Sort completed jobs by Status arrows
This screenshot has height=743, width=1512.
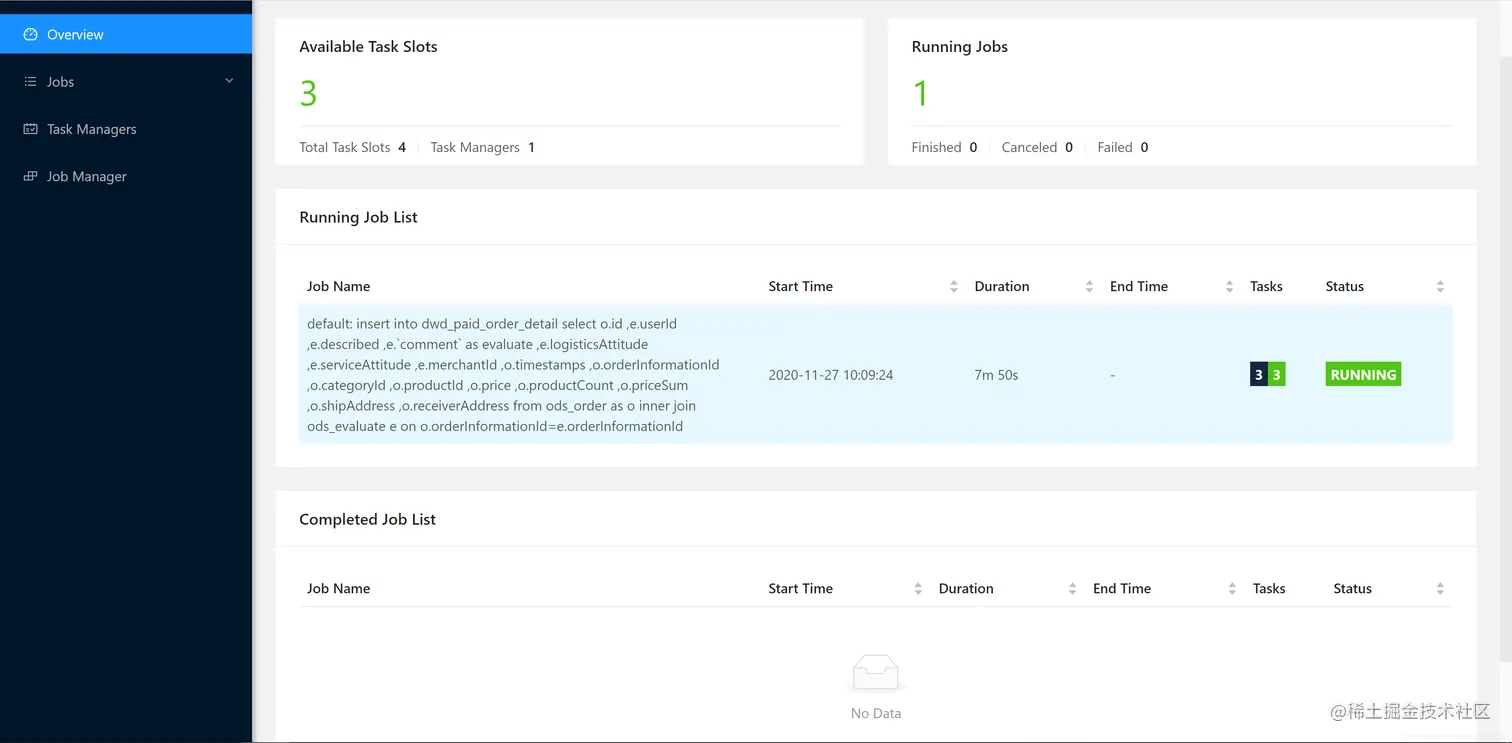point(1440,589)
